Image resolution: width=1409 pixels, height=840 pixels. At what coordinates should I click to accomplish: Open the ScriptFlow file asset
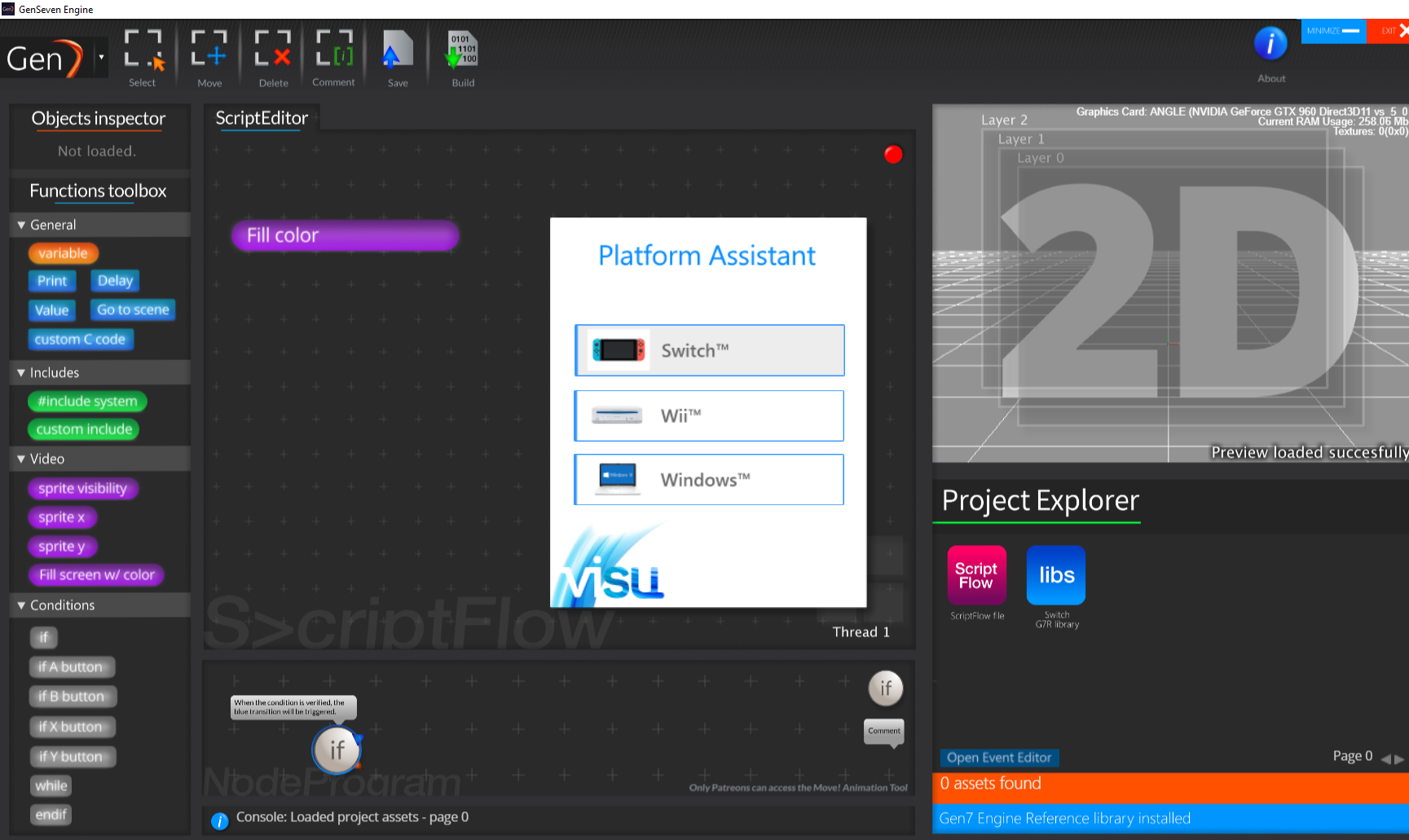tap(976, 575)
